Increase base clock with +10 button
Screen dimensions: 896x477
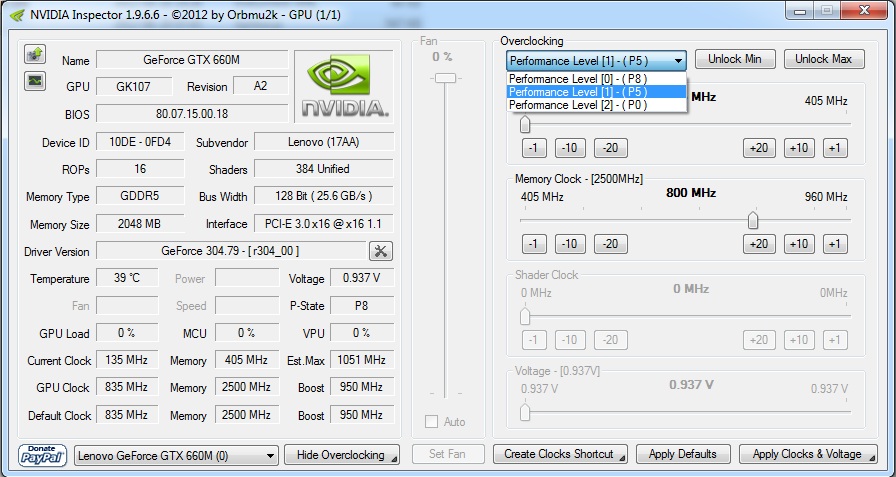tap(799, 148)
